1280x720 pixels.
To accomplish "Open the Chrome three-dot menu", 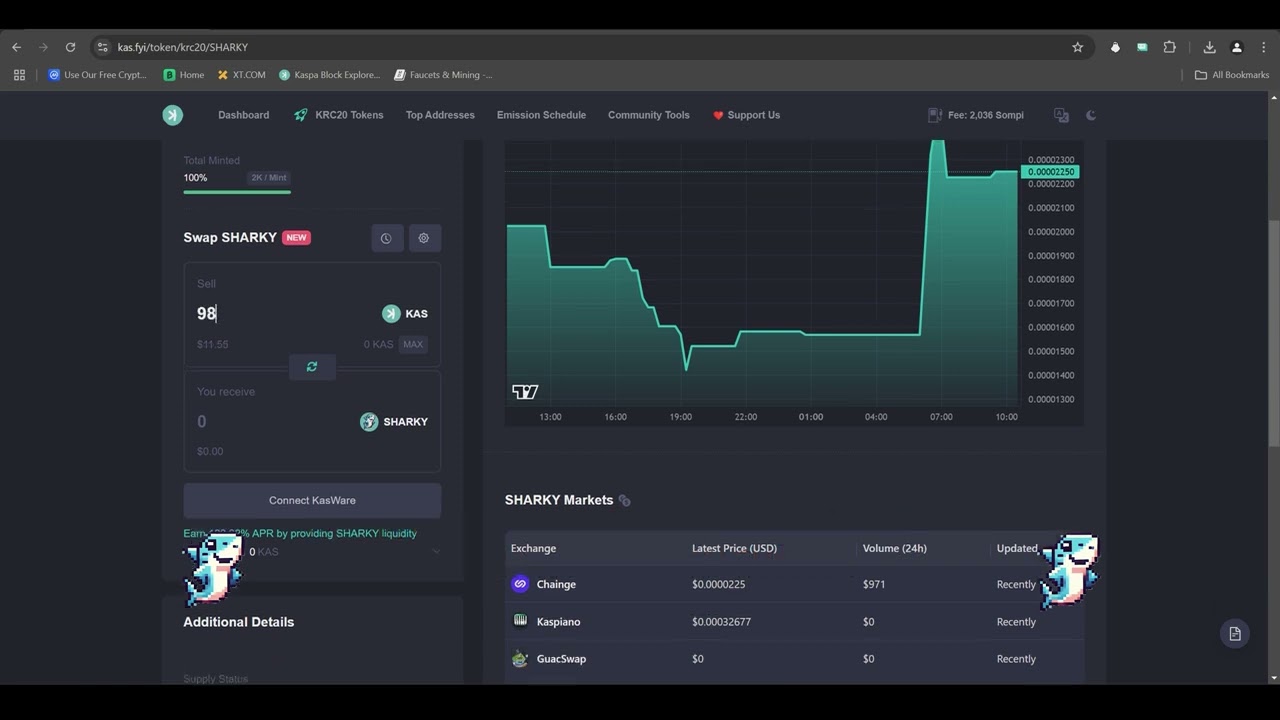I will coord(1264,47).
